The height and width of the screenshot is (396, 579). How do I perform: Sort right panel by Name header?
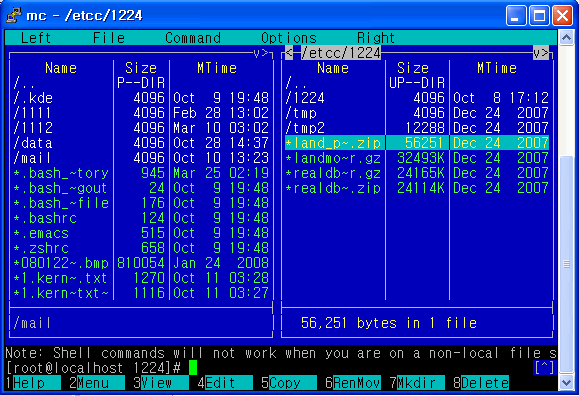[x=333, y=68]
